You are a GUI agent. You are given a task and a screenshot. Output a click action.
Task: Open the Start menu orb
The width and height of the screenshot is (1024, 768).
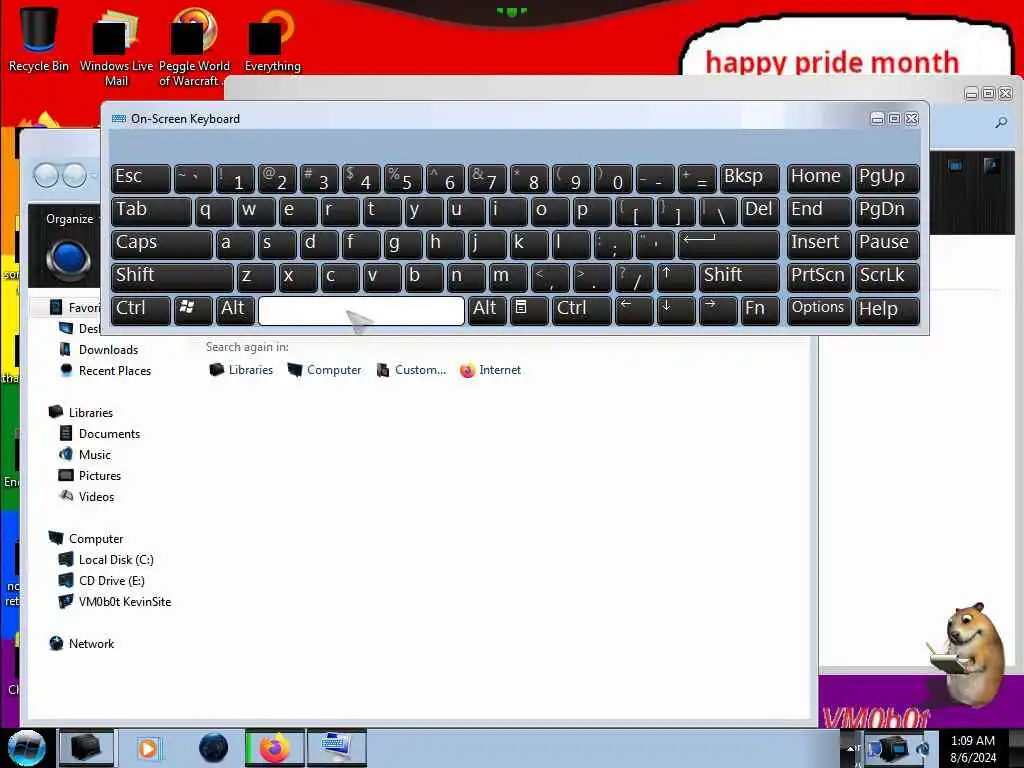[25, 748]
